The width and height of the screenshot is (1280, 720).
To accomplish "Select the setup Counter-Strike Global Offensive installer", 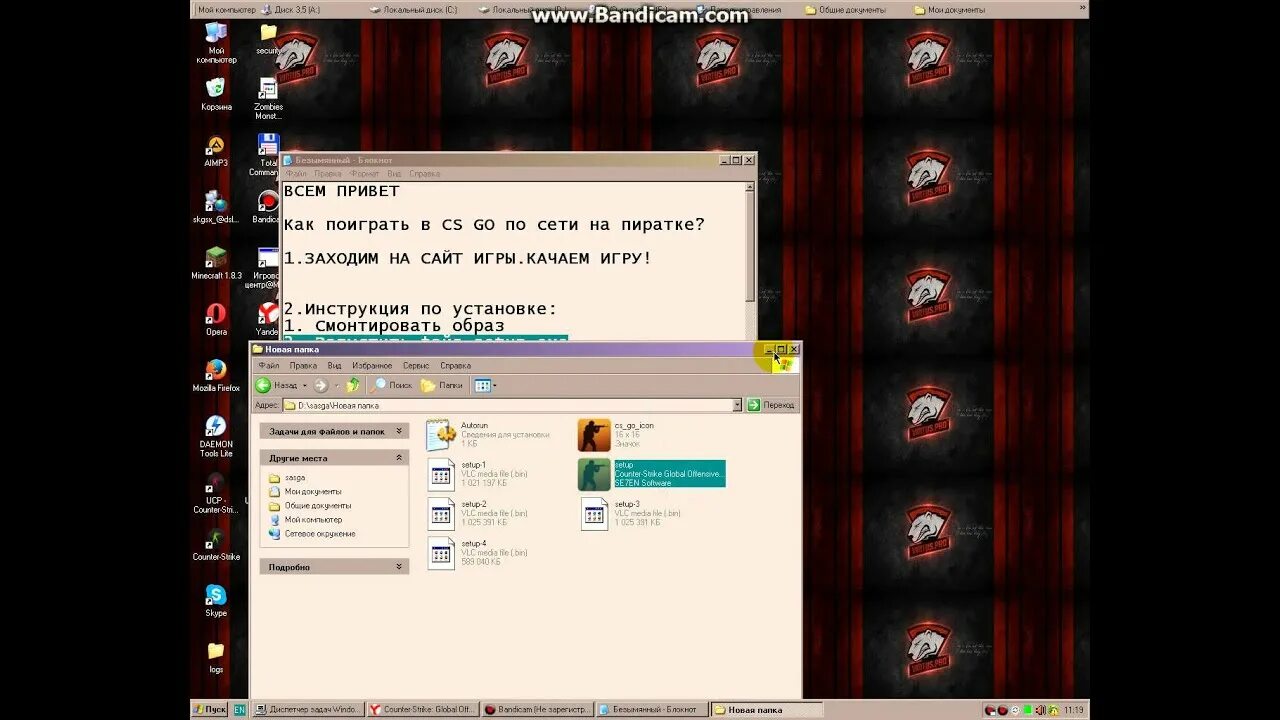I will pos(652,474).
